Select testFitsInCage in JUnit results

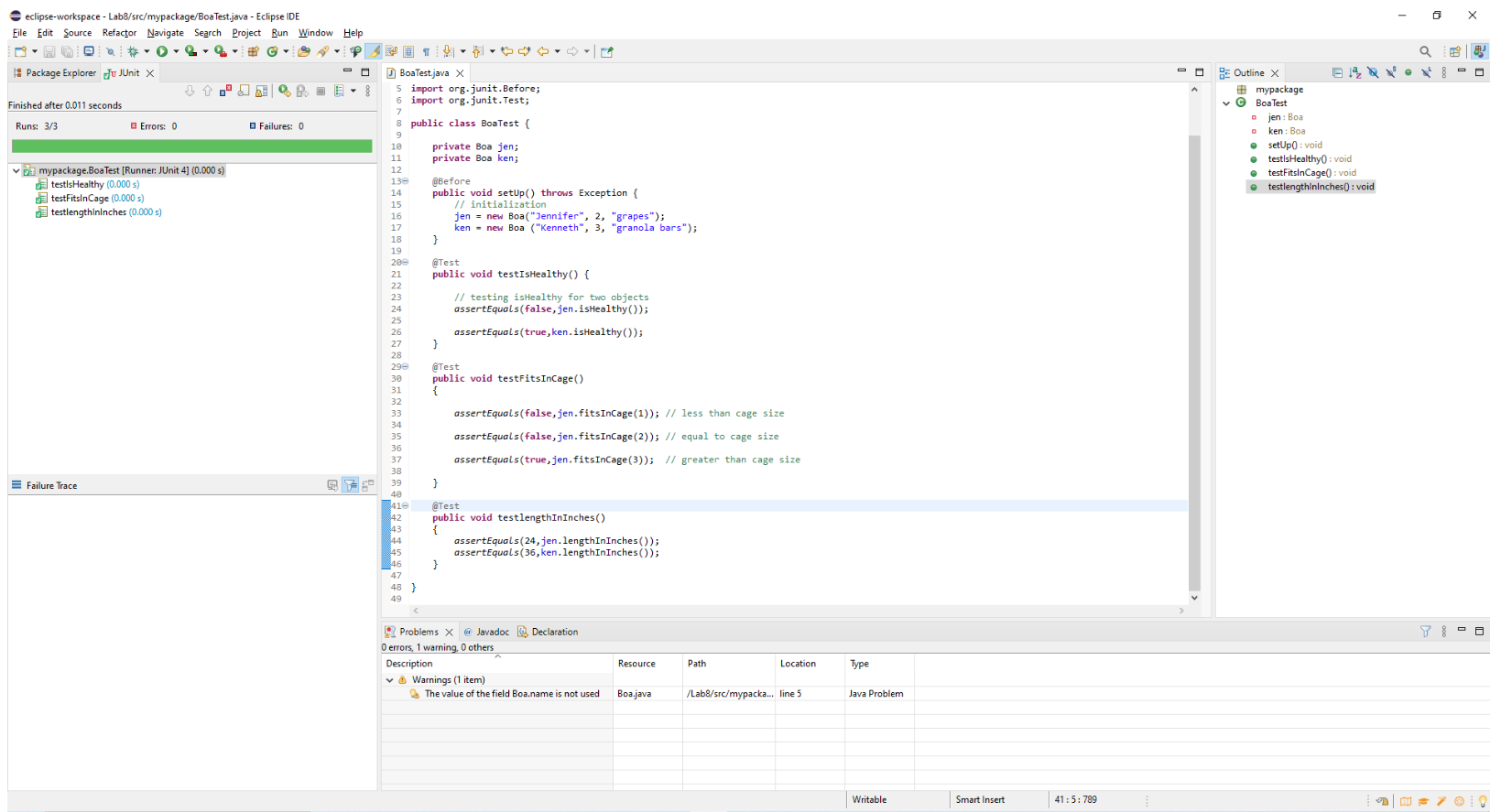pyautogui.click(x=89, y=198)
